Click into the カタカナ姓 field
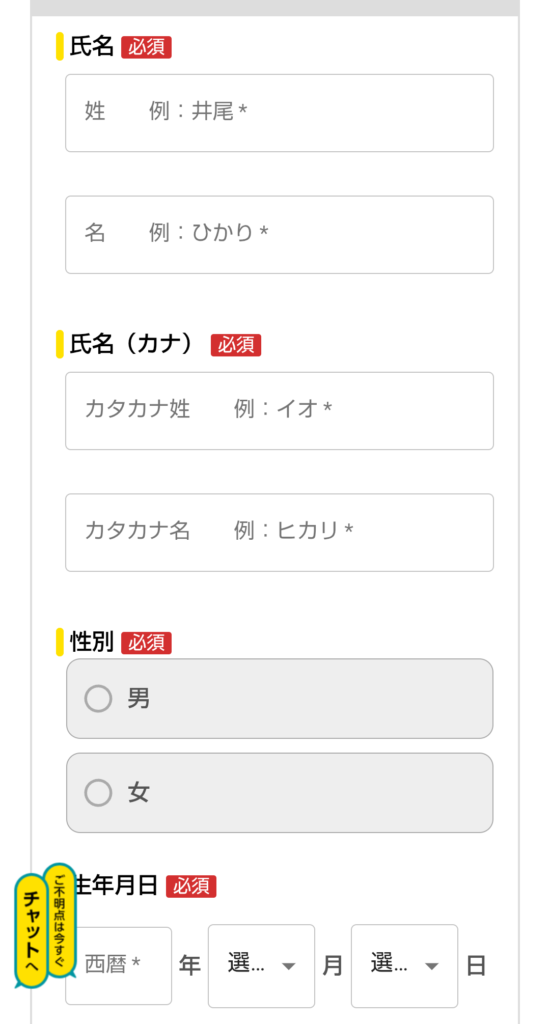The height and width of the screenshot is (1024, 550). point(280,411)
